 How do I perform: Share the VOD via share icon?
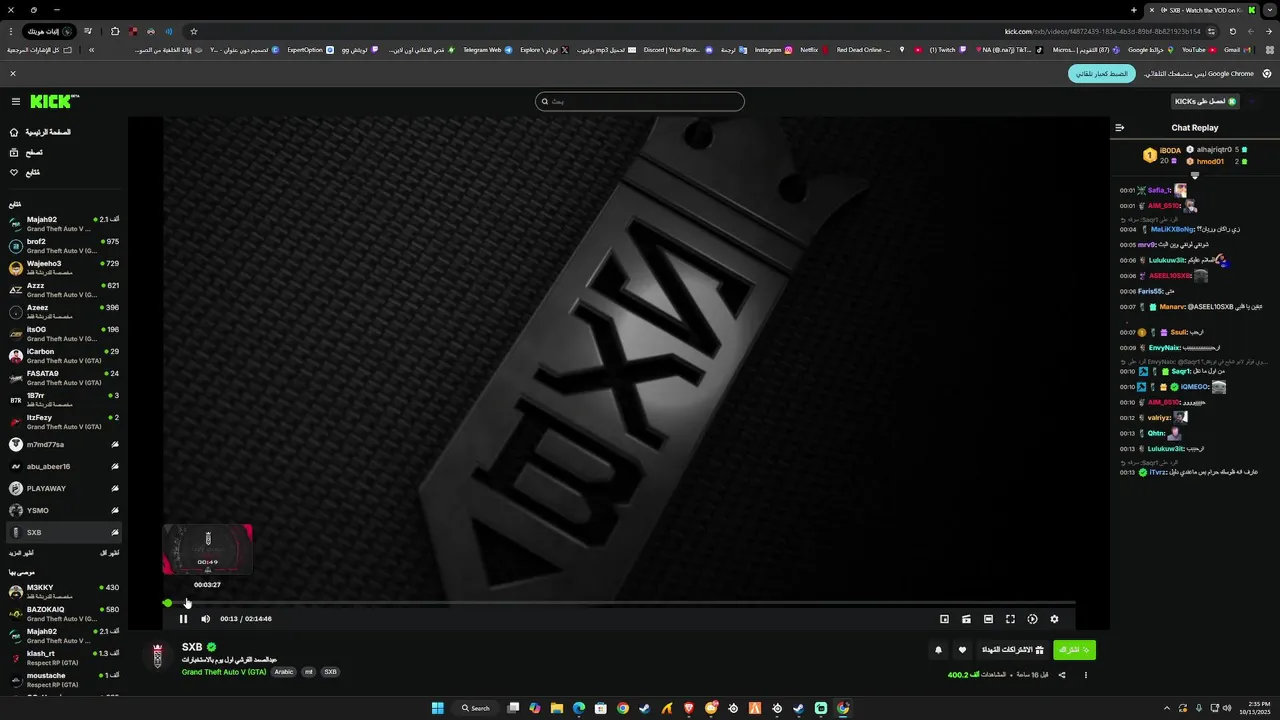(x=1062, y=675)
